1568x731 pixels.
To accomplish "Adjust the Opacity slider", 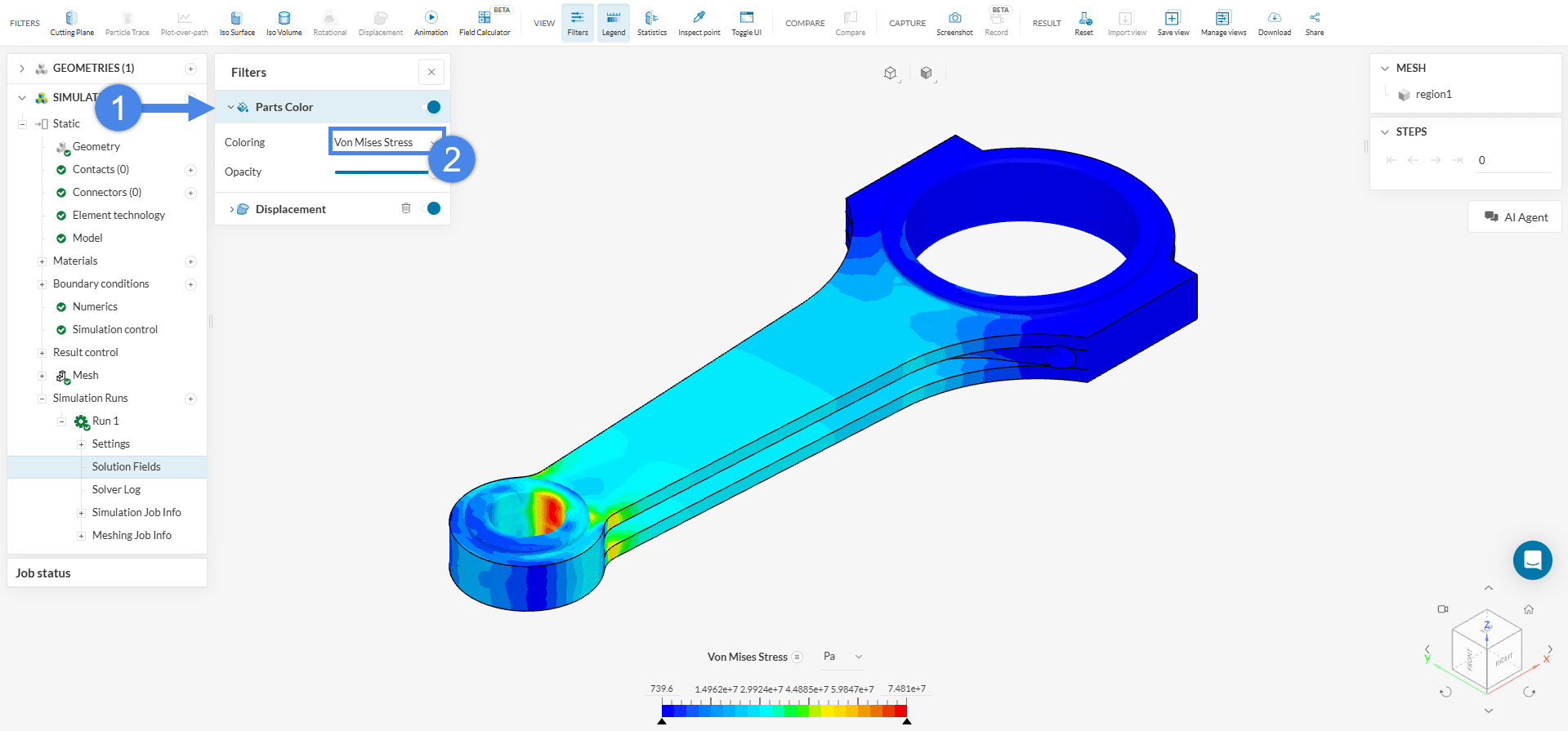I will (382, 172).
